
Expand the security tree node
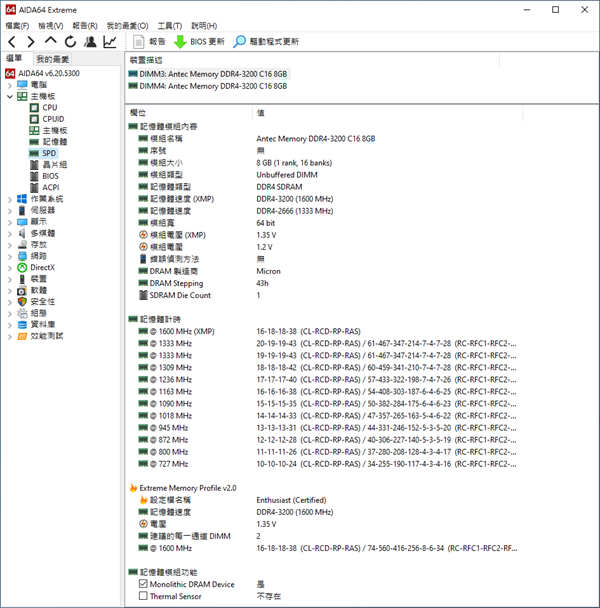[x=10, y=302]
